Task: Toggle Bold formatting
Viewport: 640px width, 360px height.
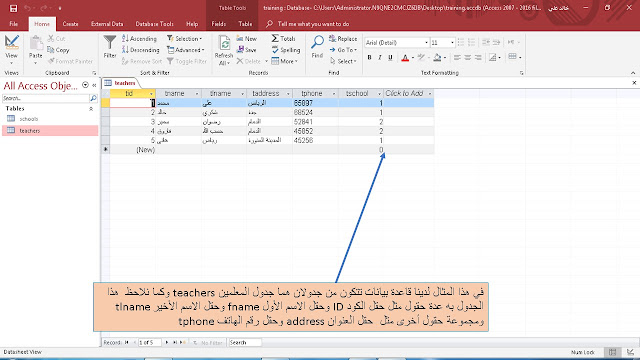Action: coord(369,58)
